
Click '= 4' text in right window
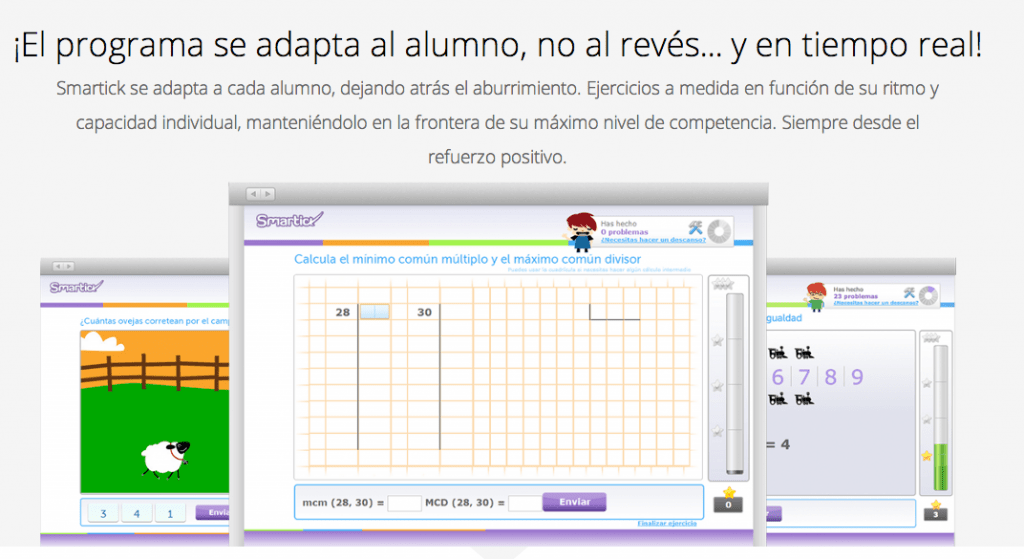pyautogui.click(x=778, y=445)
